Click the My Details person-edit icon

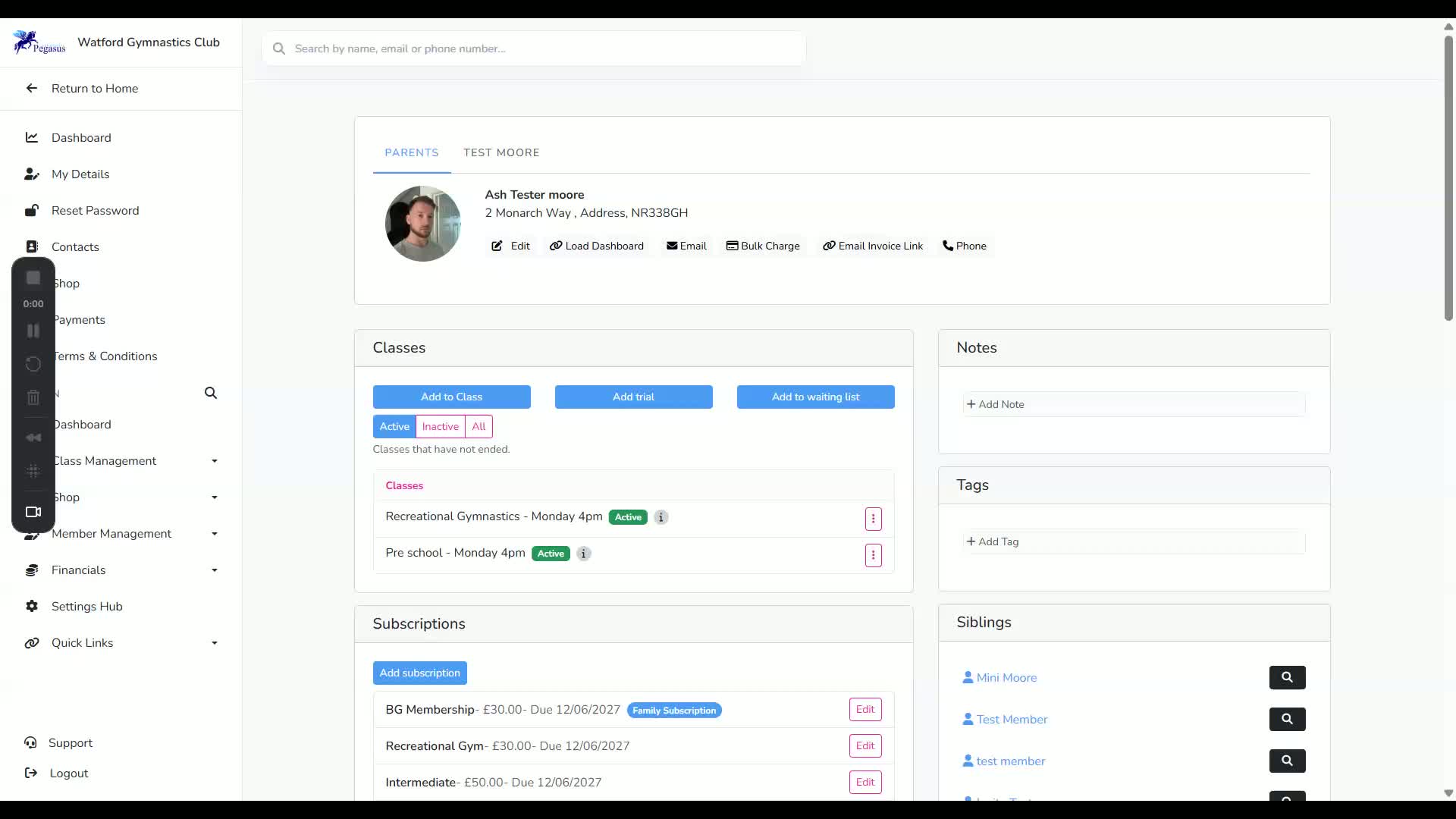point(32,174)
